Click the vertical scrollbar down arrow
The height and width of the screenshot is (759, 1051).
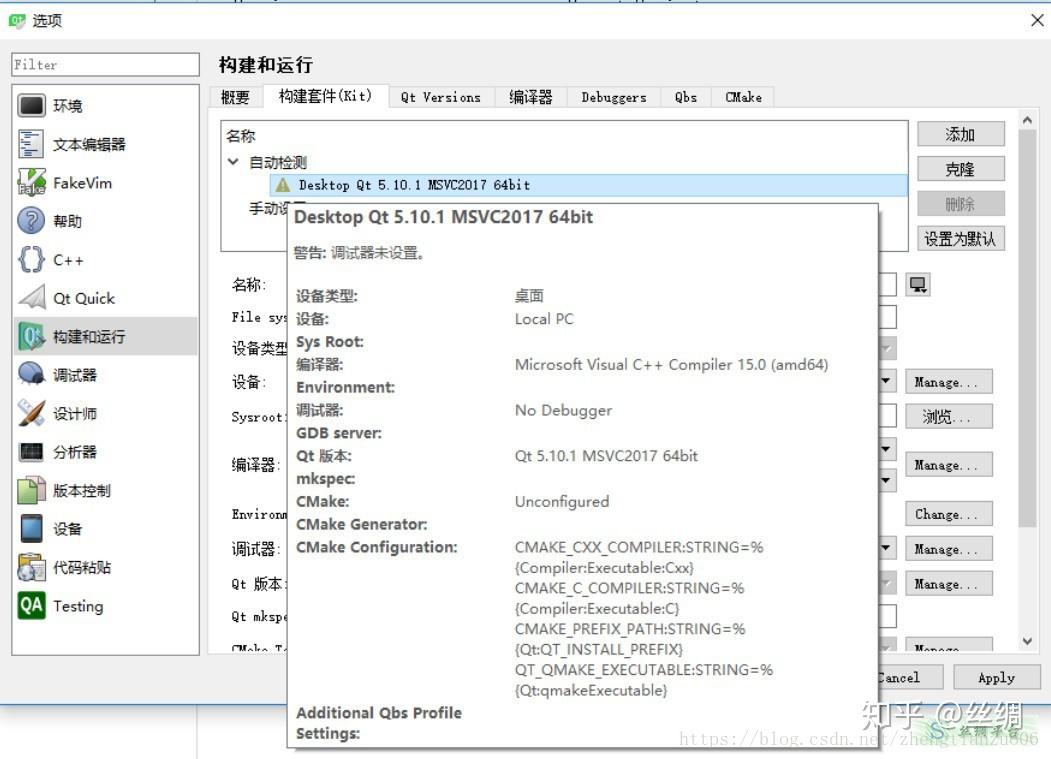coord(1027,641)
